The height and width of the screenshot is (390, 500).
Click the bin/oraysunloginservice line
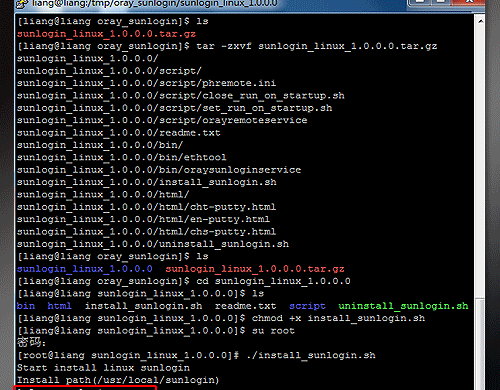click(x=159, y=170)
